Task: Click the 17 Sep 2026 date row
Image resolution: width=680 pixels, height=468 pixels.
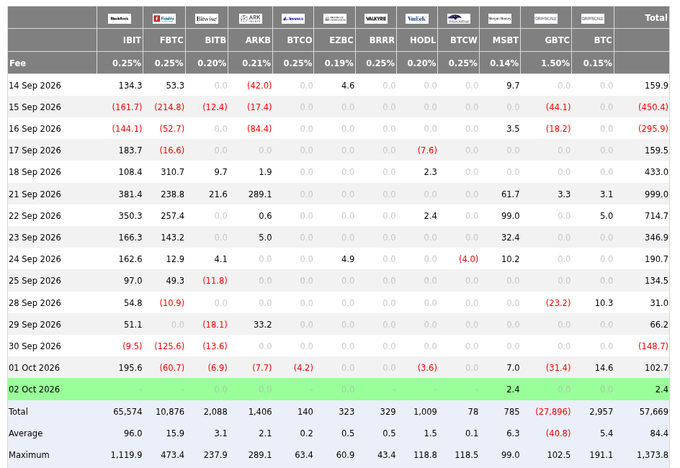Action: [35, 151]
